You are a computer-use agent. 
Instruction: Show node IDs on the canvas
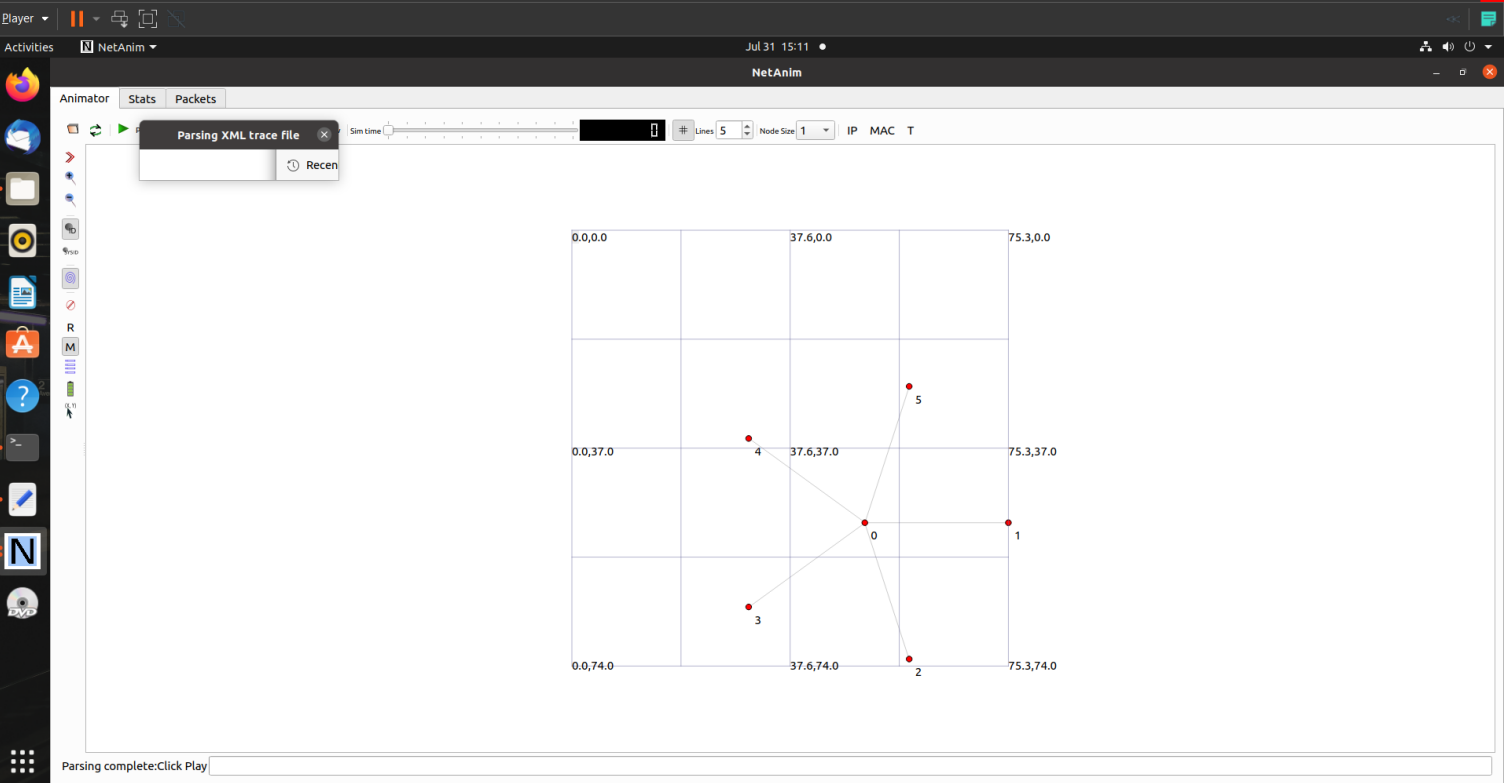tap(70, 229)
